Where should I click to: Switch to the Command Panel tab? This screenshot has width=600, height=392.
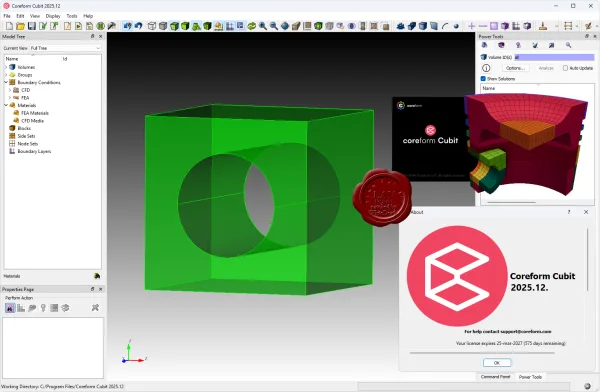[495, 377]
